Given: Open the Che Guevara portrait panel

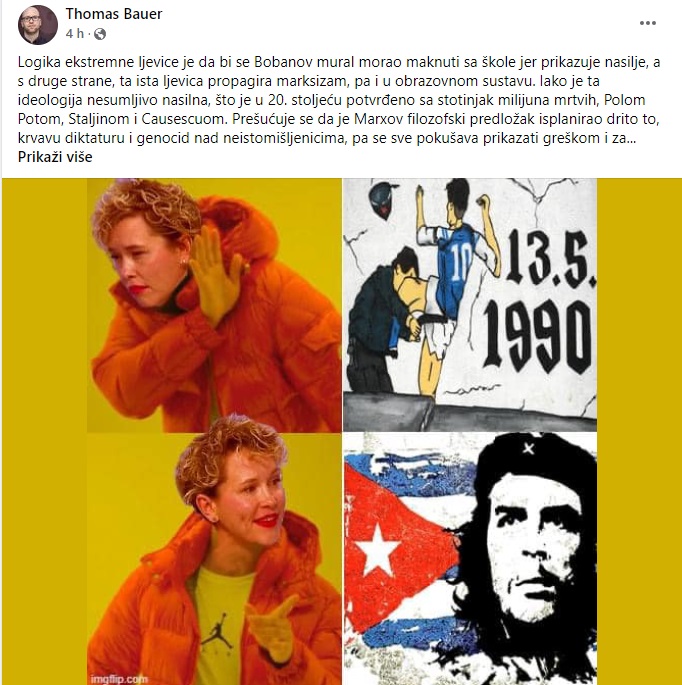Looking at the screenshot, I should [x=470, y=559].
